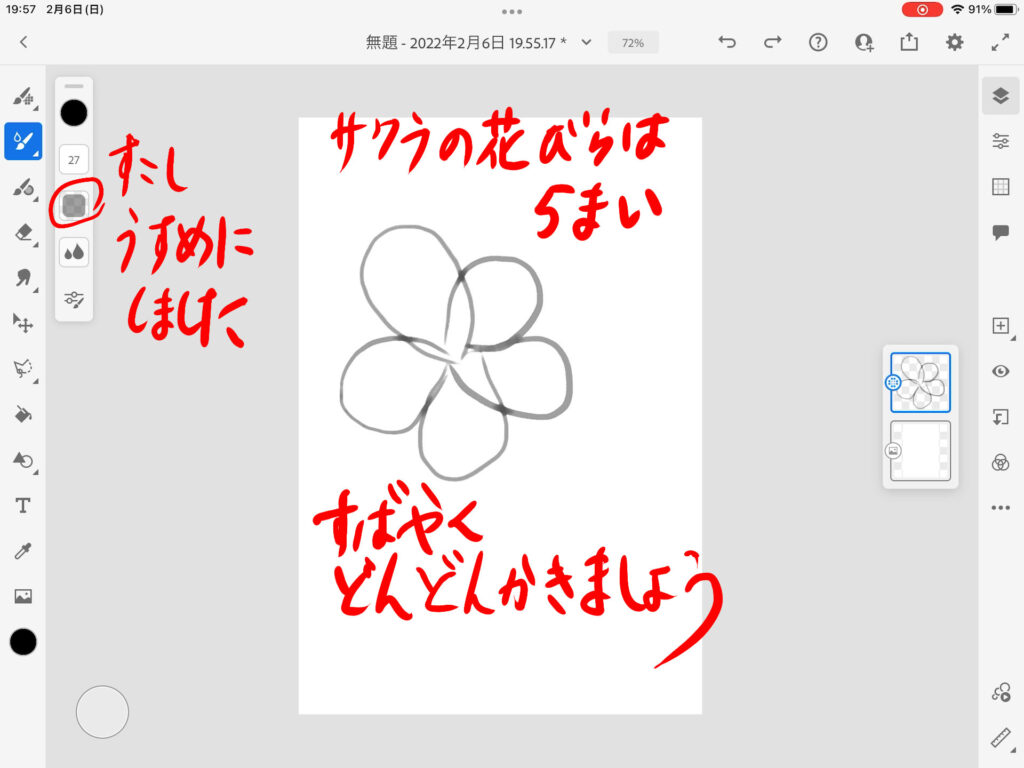Select the Vector brush tool
The image size is (1024, 768).
coord(22,187)
